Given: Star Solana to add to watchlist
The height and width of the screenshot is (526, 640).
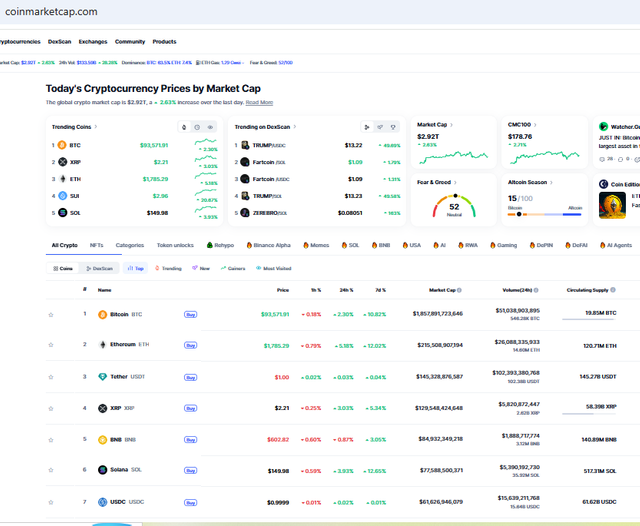Looking at the screenshot, I should (51, 470).
